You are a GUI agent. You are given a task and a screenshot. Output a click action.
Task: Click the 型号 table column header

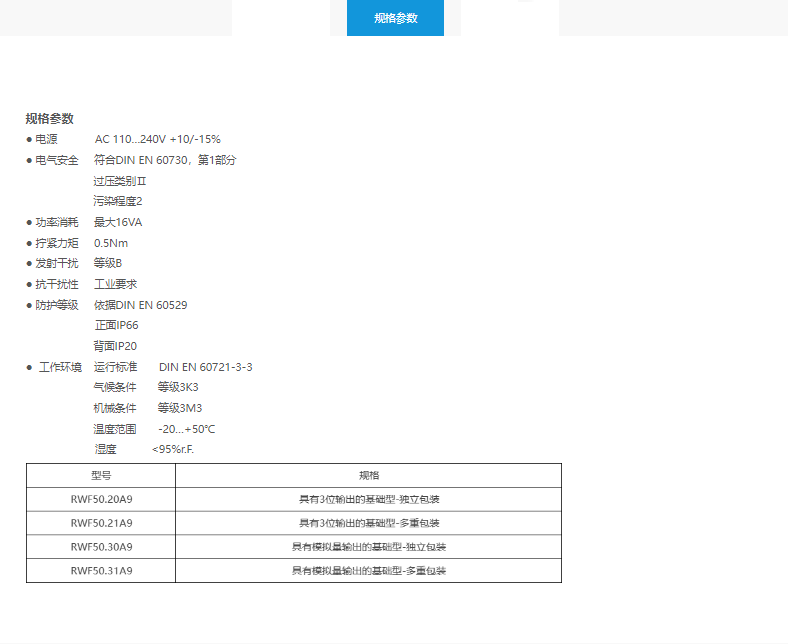(101, 476)
